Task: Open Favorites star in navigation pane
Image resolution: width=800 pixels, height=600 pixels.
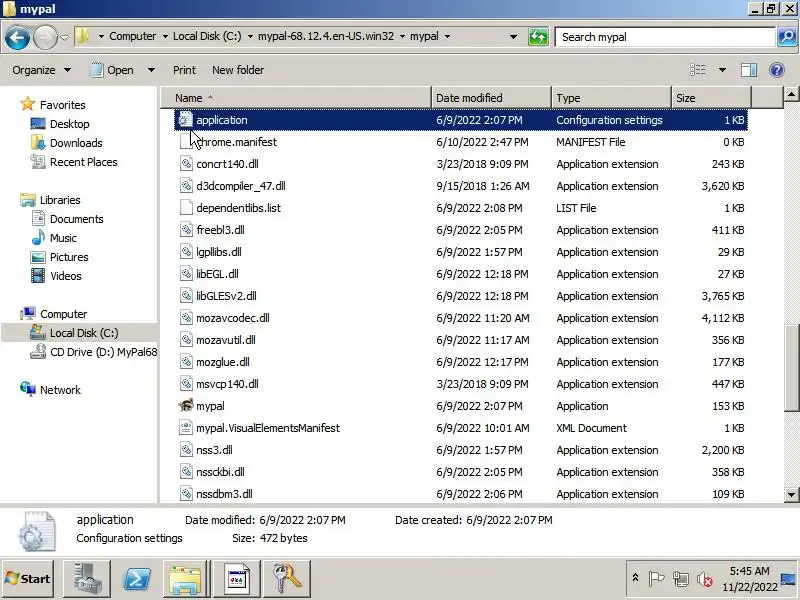Action: click(x=28, y=105)
